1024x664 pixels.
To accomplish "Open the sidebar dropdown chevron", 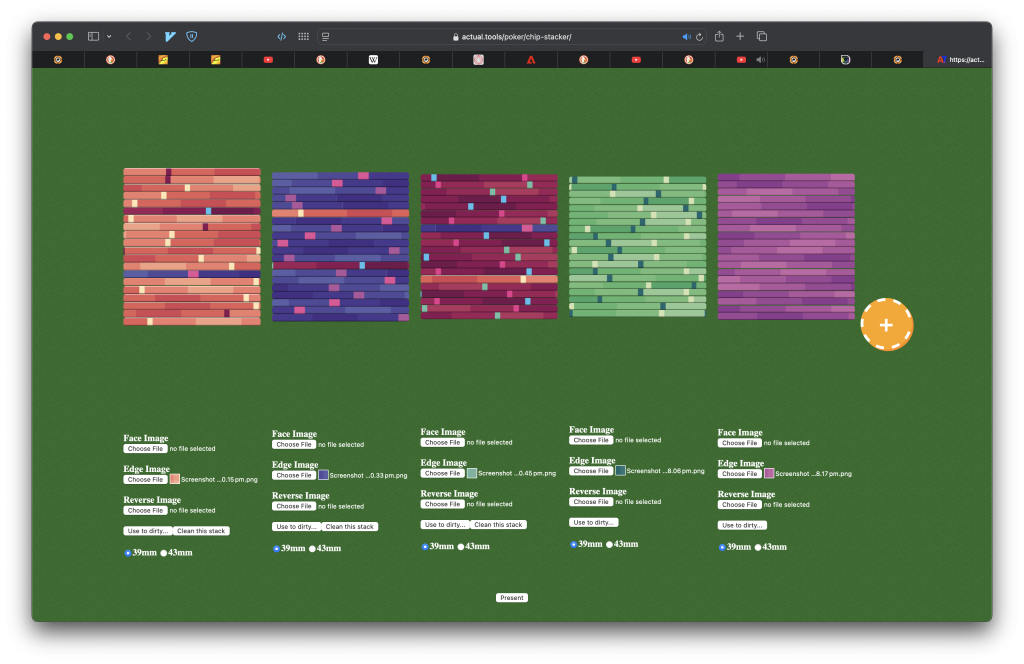I will (109, 36).
